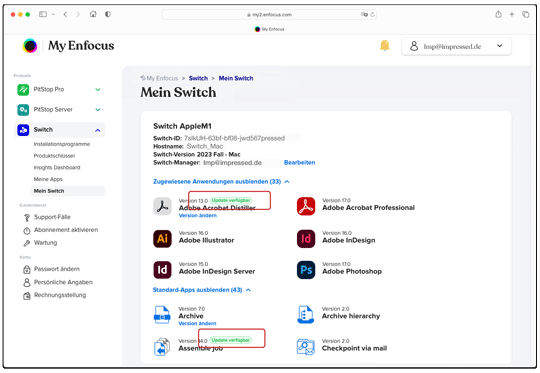The width and height of the screenshot is (540, 373).
Task: Open Support-Fälle
Action: pyautogui.click(x=52, y=217)
